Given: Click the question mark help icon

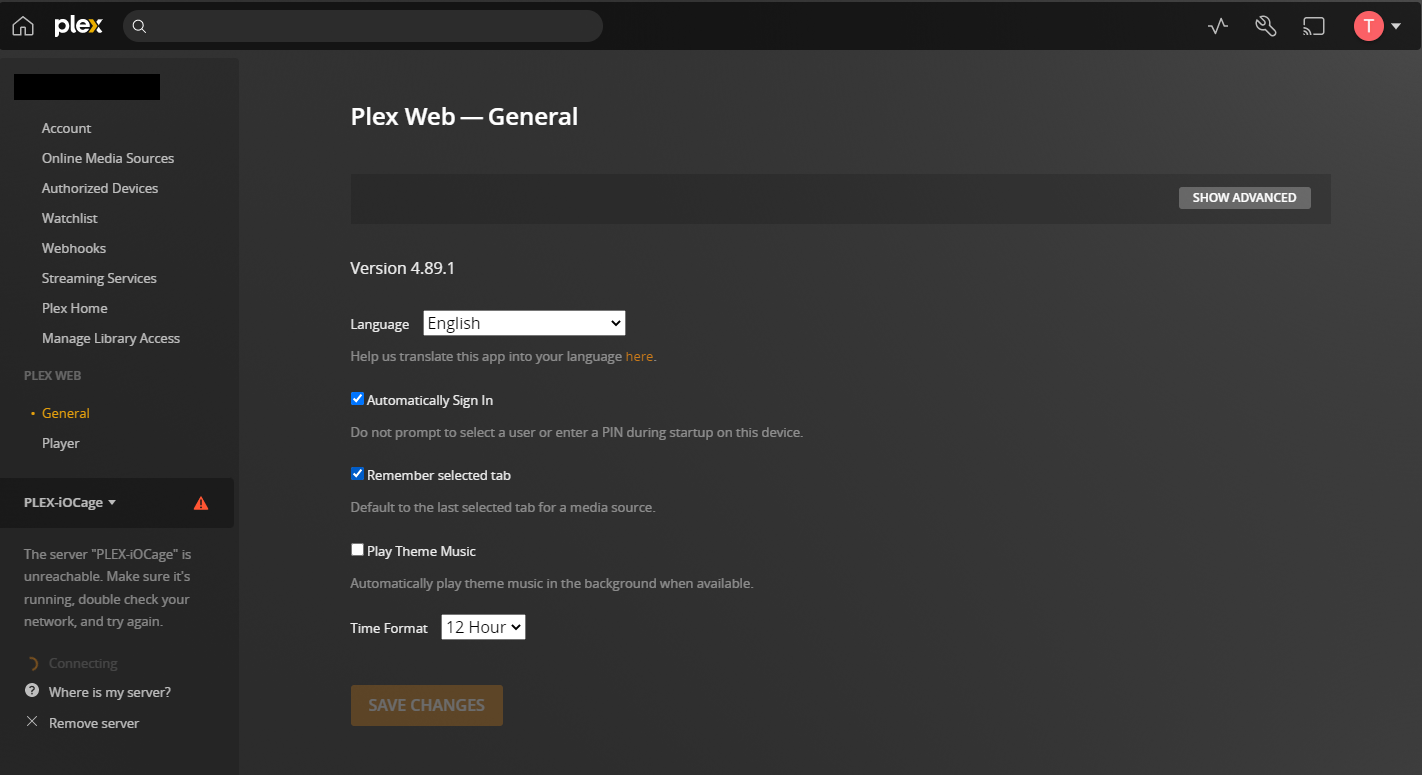Looking at the screenshot, I should tap(32, 691).
